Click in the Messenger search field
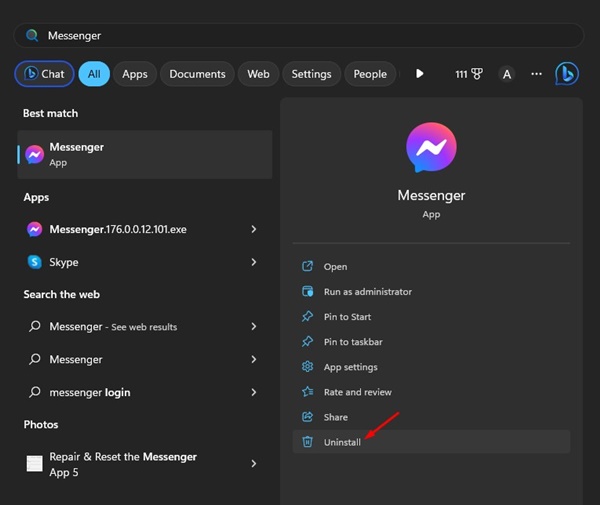 [x=300, y=35]
